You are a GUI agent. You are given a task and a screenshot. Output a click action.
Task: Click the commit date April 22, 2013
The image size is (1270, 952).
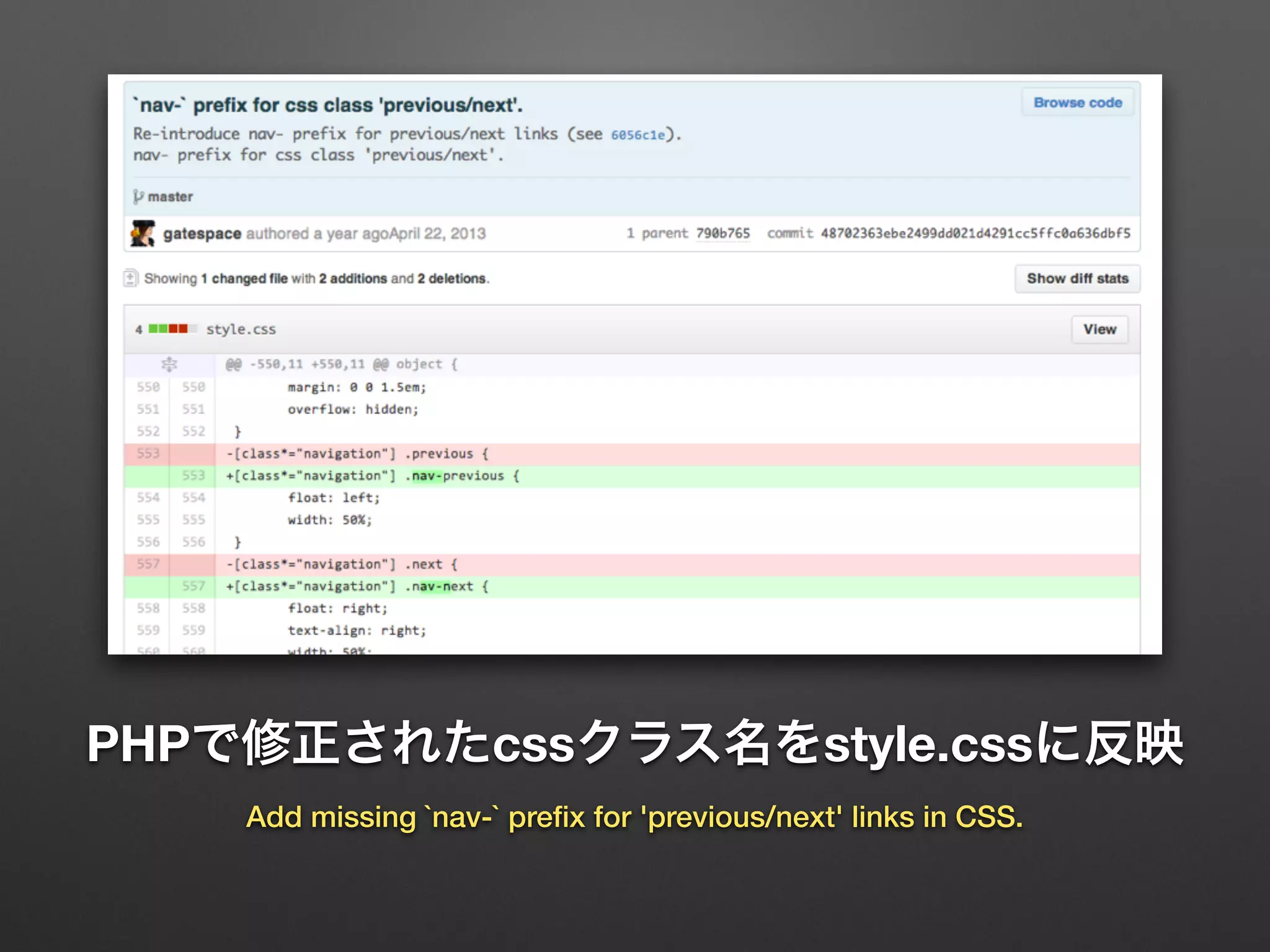[437, 234]
